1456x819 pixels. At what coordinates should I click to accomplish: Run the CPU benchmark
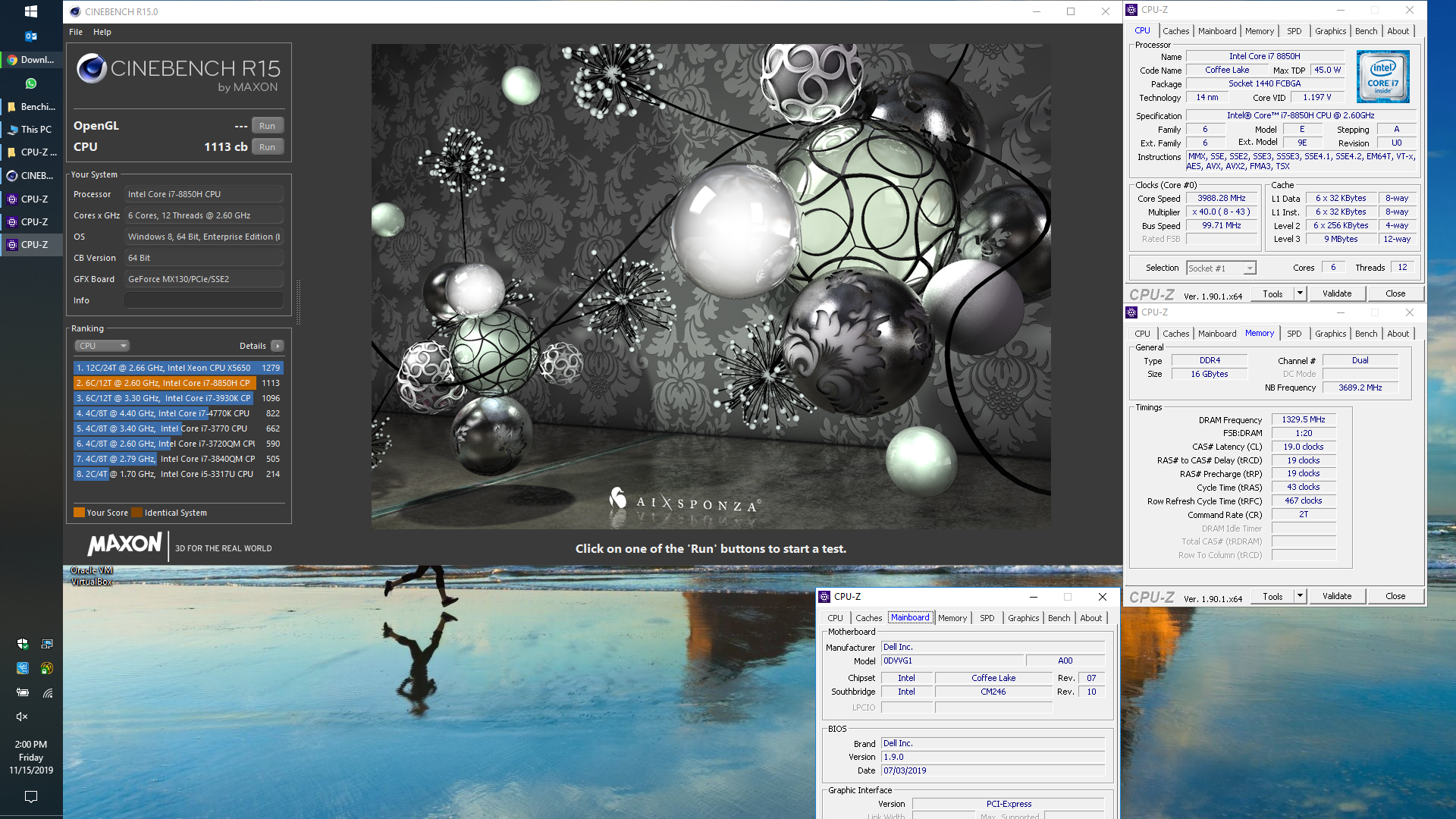click(267, 147)
